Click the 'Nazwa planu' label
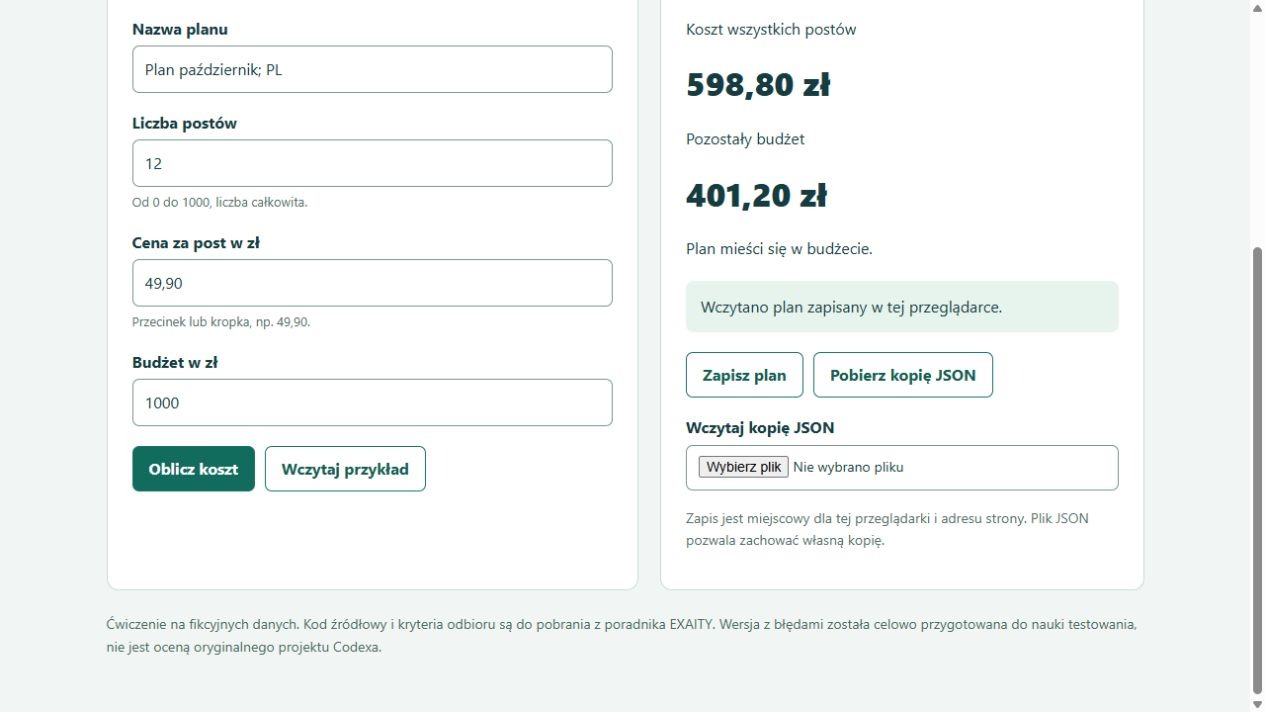 coord(180,29)
